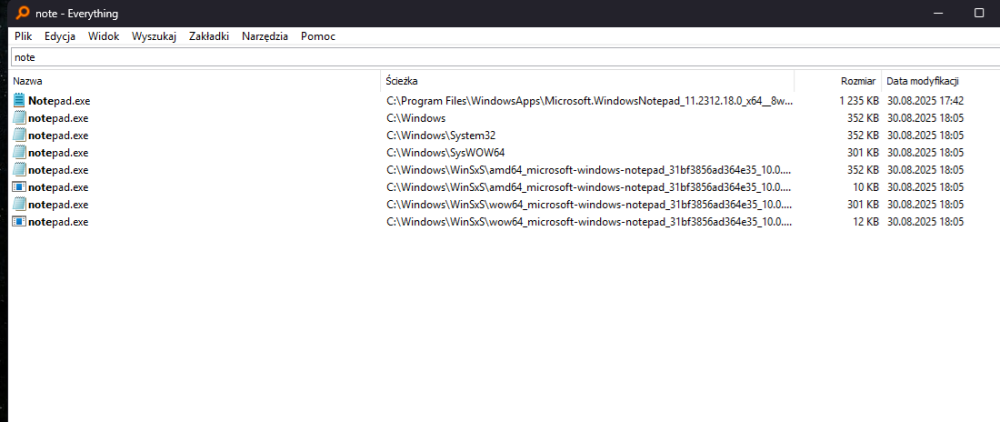The image size is (1000, 422).
Task: Open the Plik menu
Action: pyautogui.click(x=23, y=36)
